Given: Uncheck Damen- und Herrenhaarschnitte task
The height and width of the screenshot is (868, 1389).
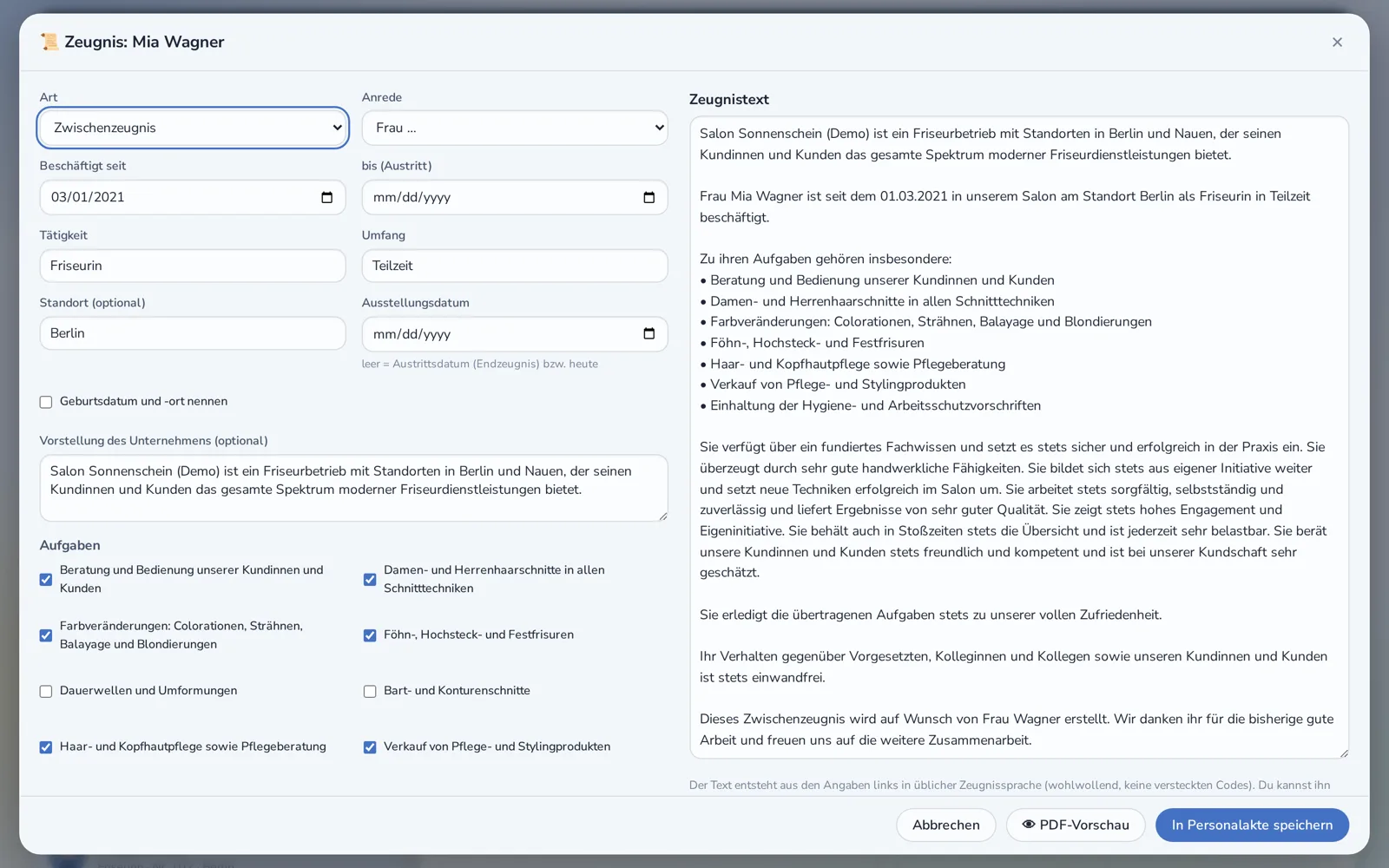Looking at the screenshot, I should click(370, 579).
